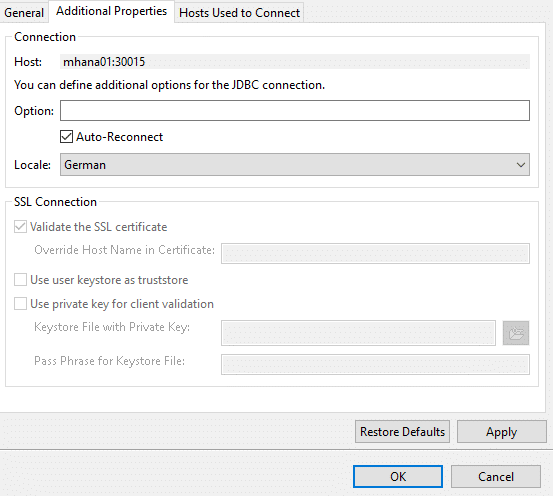
Task: Toggle the Auto-Reconnect checkbox
Action: [x=66, y=137]
